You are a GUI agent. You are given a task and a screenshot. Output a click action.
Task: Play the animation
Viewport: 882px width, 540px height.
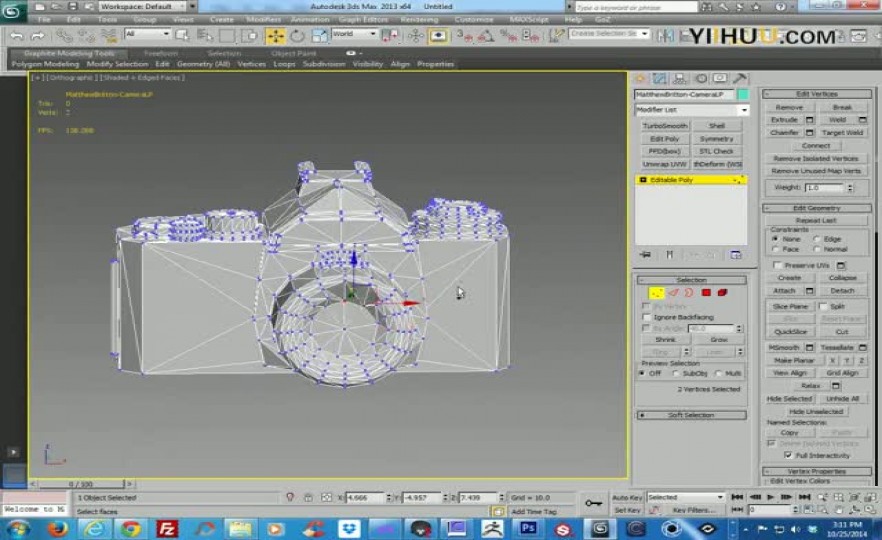tap(771, 497)
